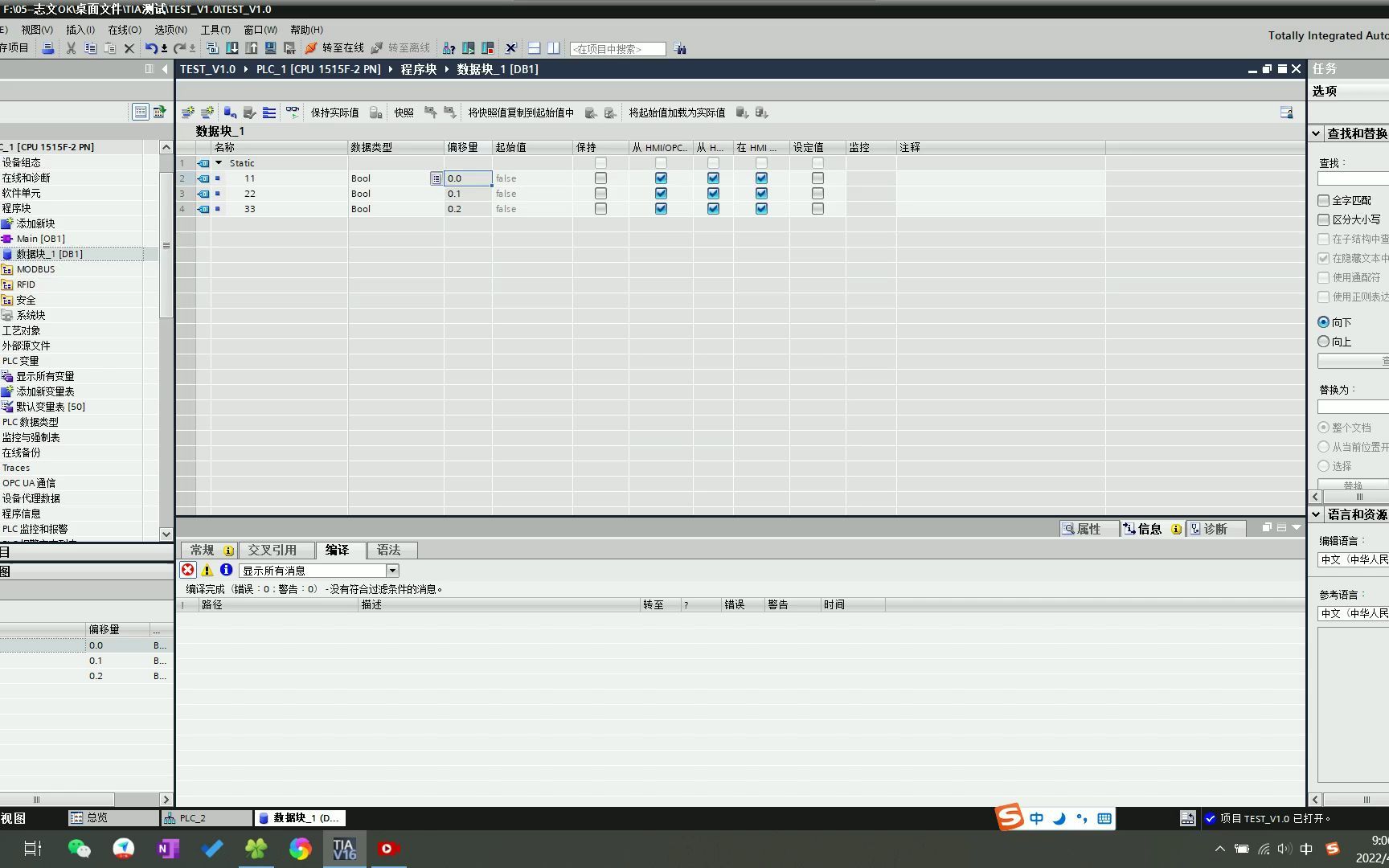Image resolution: width=1389 pixels, height=868 pixels.
Task: Collapse the project tree panel arrow
Action: point(165,69)
